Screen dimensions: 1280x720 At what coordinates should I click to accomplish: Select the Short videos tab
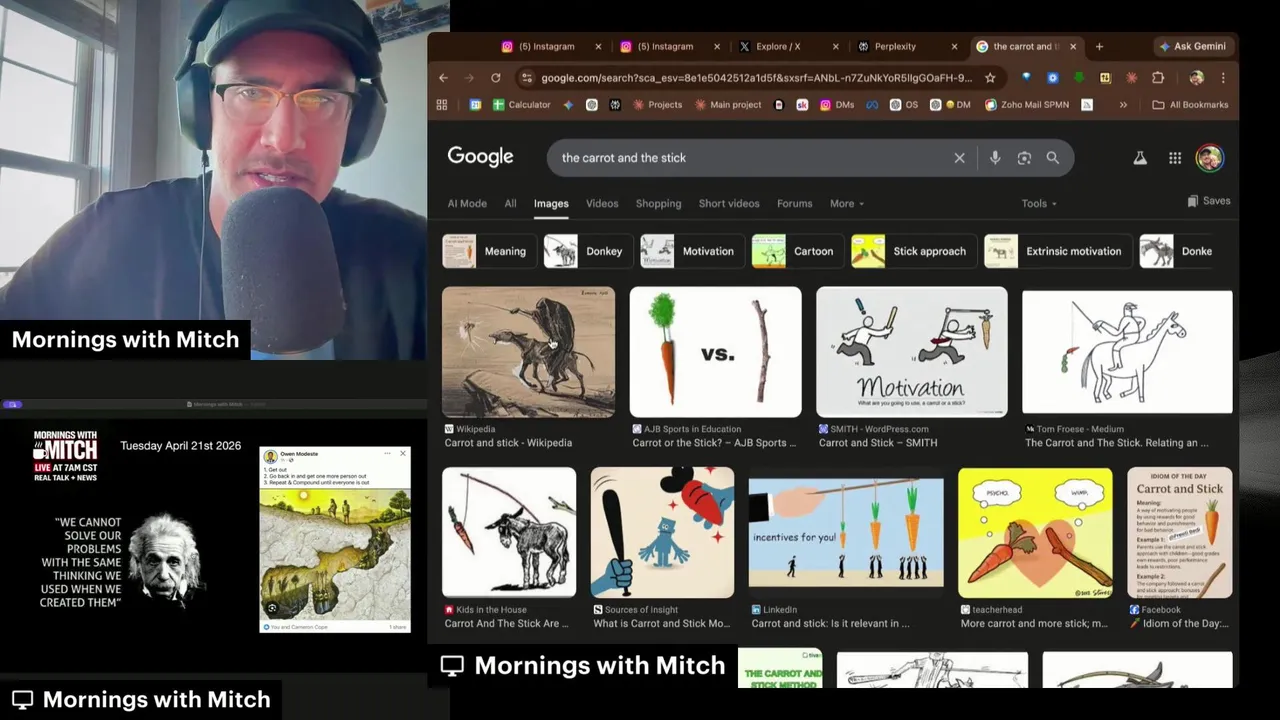(729, 204)
